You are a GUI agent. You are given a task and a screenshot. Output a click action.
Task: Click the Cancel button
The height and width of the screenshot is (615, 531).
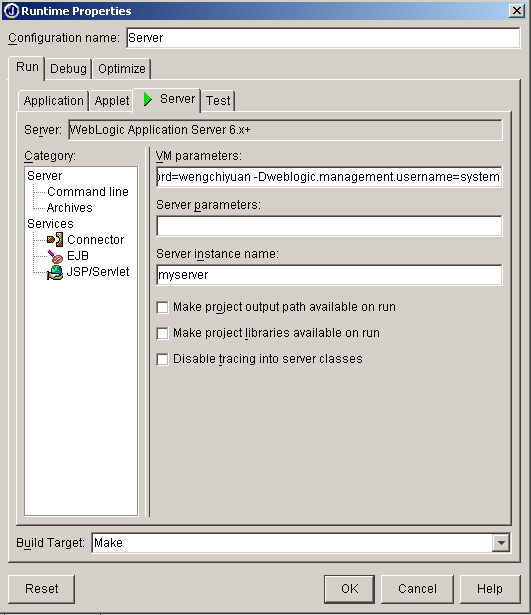pos(417,589)
